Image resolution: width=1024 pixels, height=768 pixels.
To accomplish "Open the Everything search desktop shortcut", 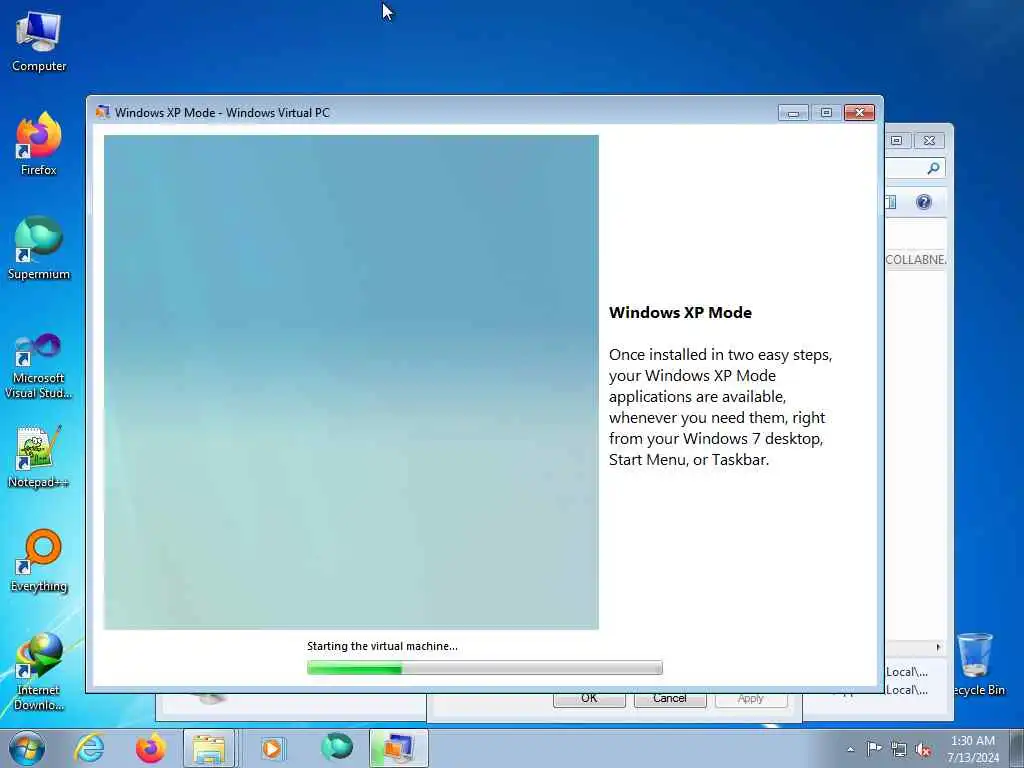I will click(39, 560).
